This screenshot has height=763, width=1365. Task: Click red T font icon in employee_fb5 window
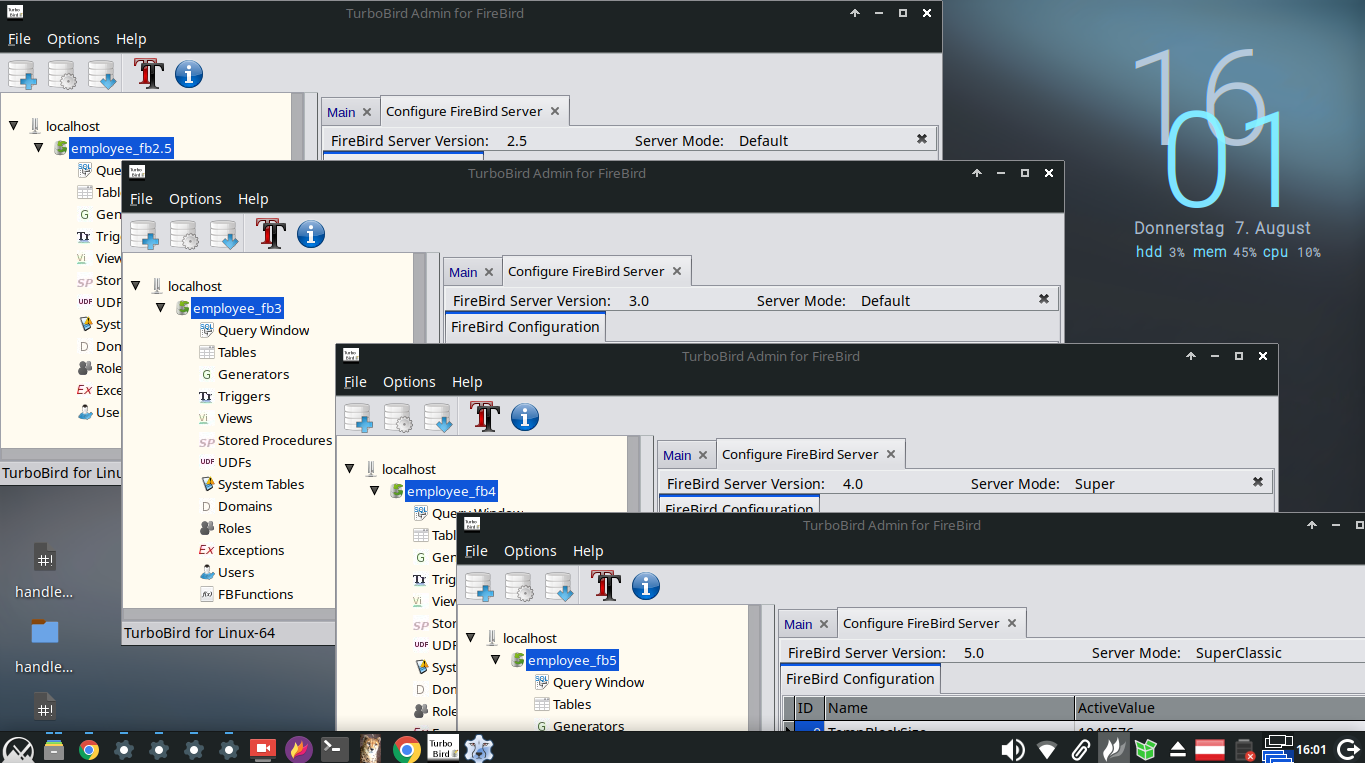click(606, 586)
